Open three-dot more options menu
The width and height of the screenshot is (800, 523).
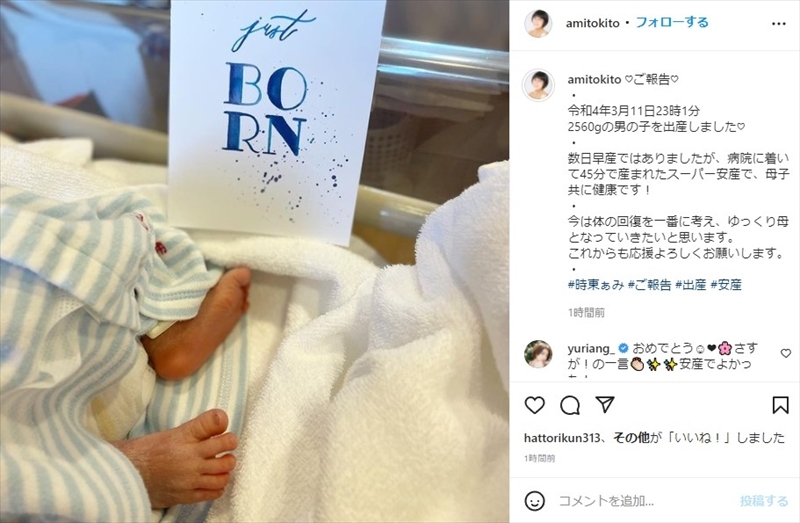(x=779, y=24)
